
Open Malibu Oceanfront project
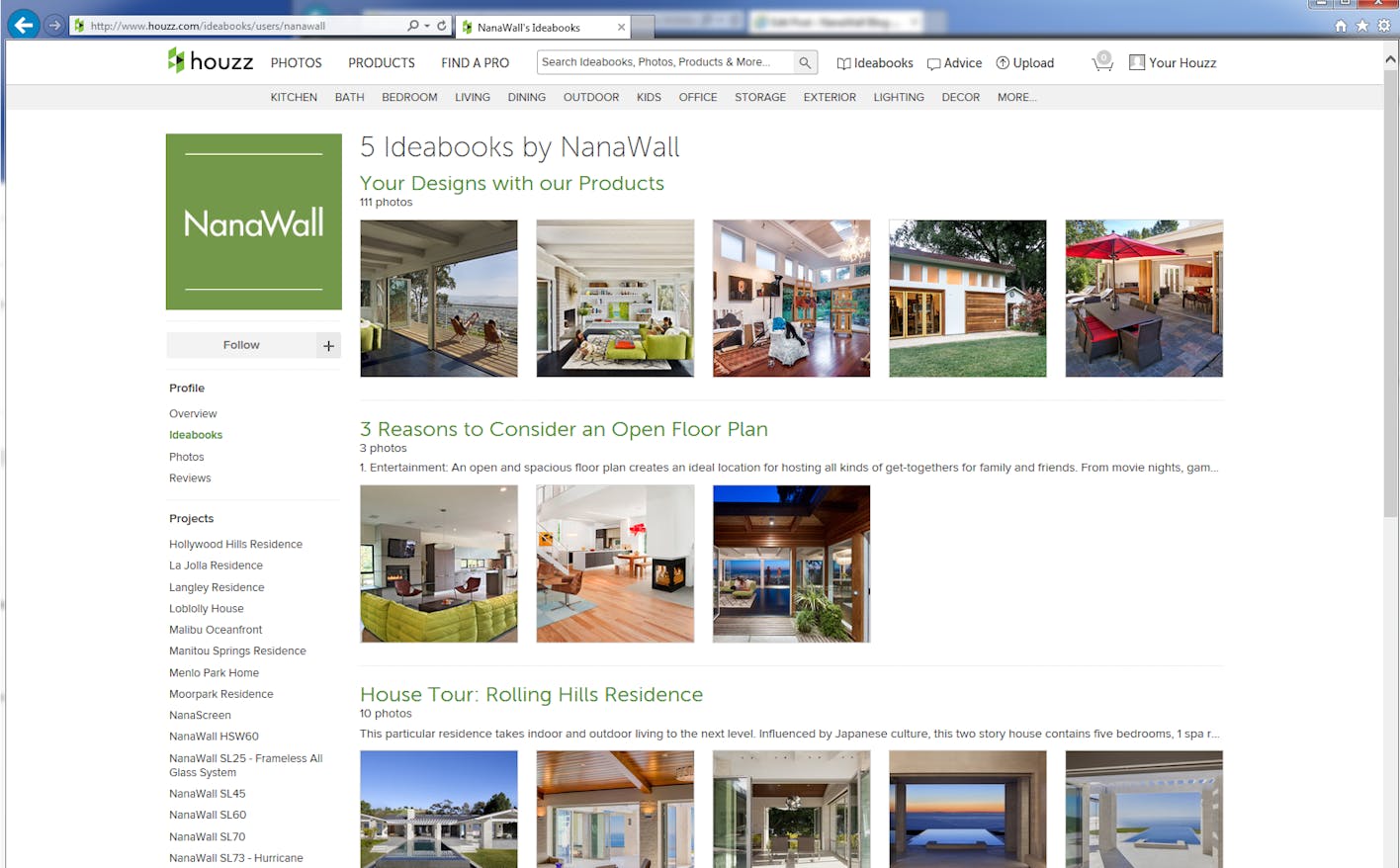pos(216,630)
